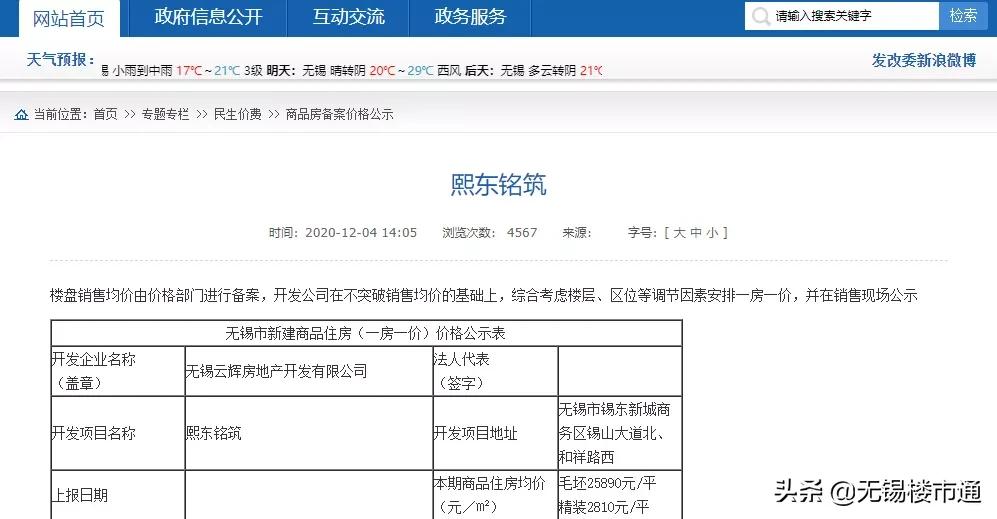The height and width of the screenshot is (519, 997).
Task: Click the intro paragraph starting 楼盘销售均价
Action: [x=484, y=295]
